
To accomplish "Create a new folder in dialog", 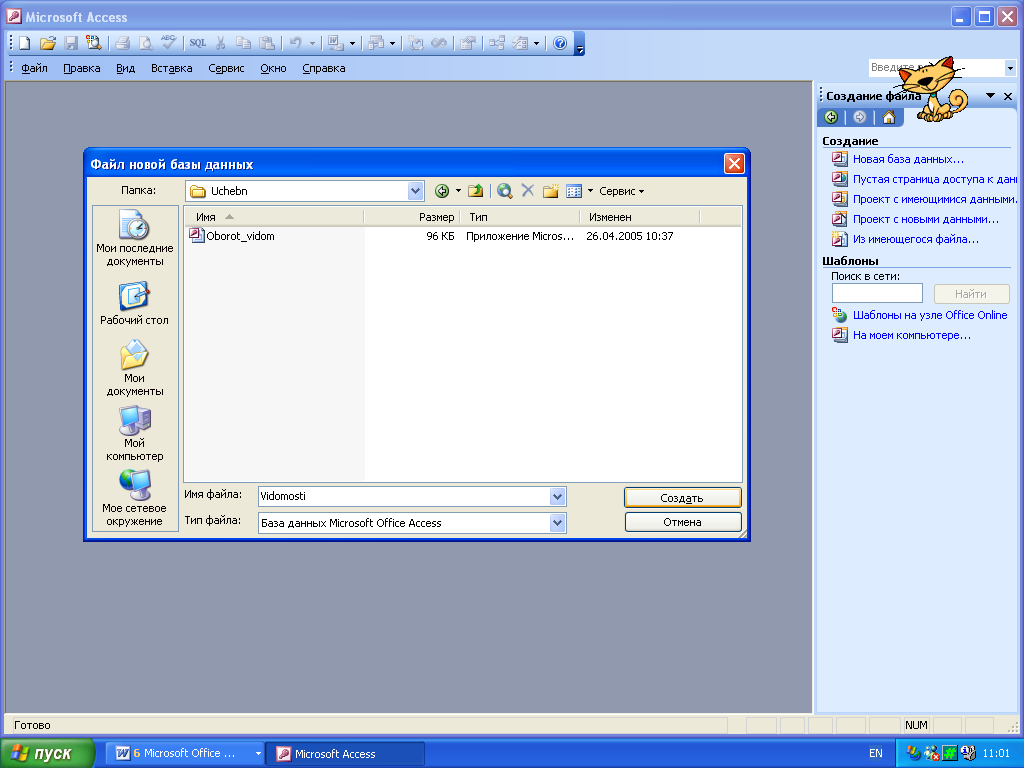I will click(x=551, y=191).
